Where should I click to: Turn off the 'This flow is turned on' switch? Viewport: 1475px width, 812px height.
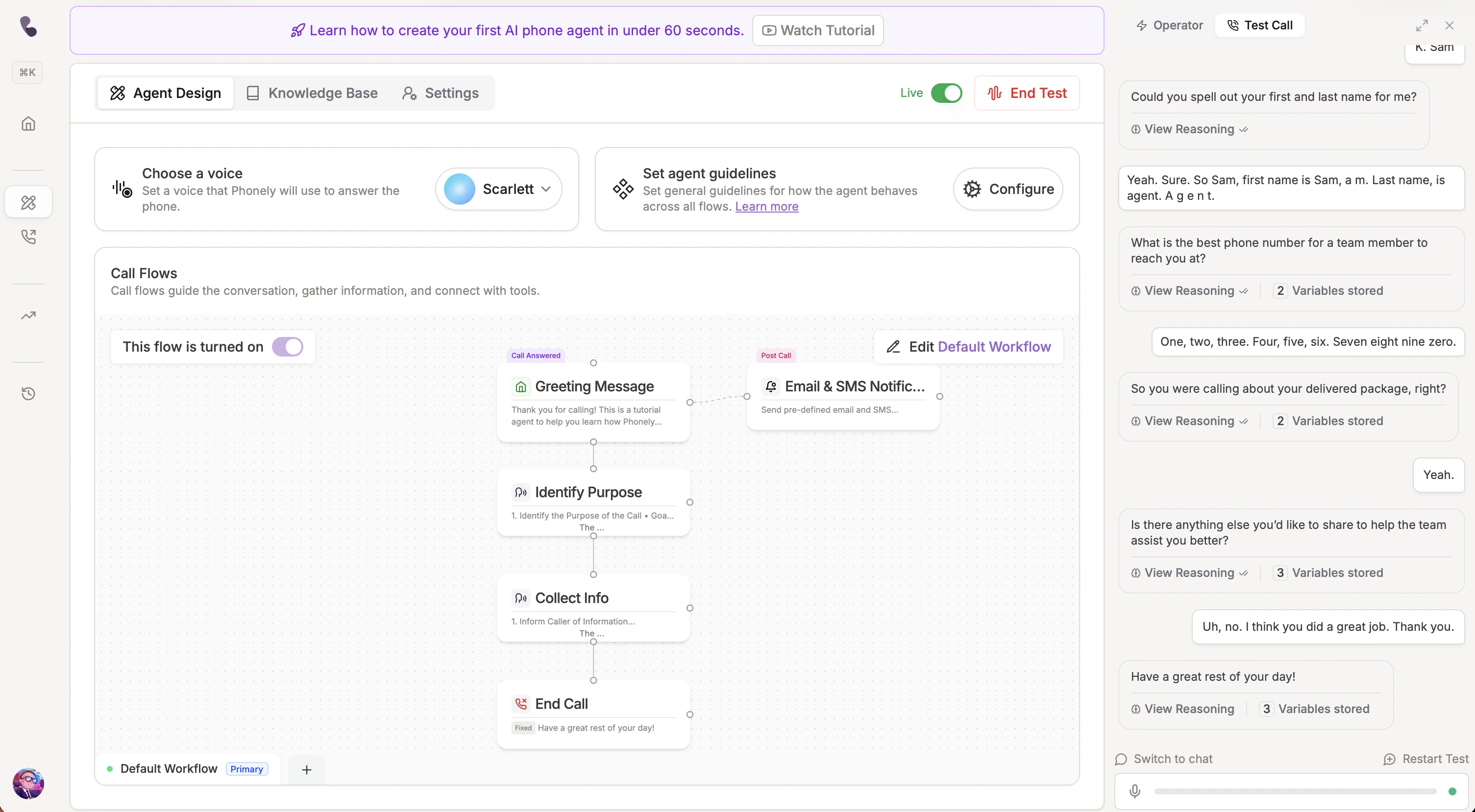287,347
